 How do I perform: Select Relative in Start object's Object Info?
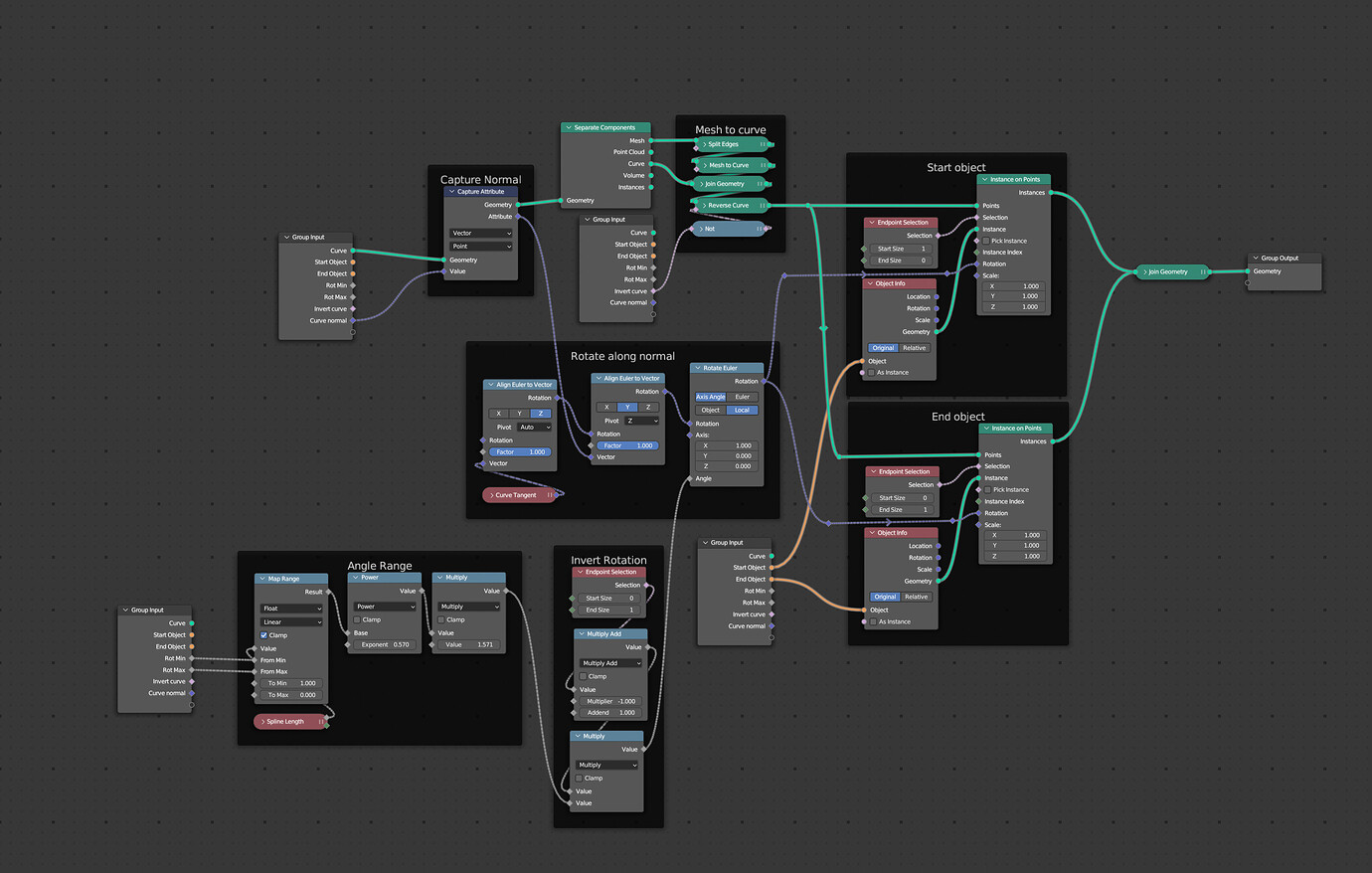click(915, 348)
